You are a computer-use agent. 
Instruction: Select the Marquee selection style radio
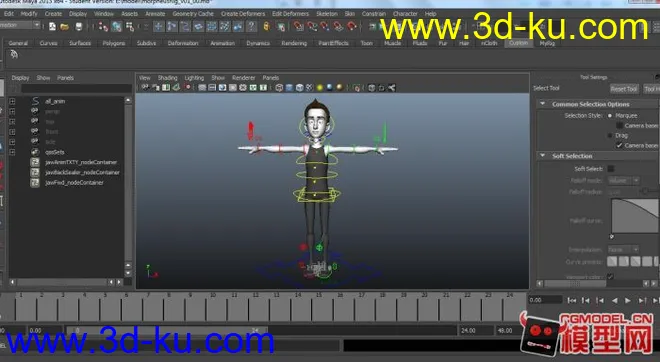pyautogui.click(x=610, y=115)
